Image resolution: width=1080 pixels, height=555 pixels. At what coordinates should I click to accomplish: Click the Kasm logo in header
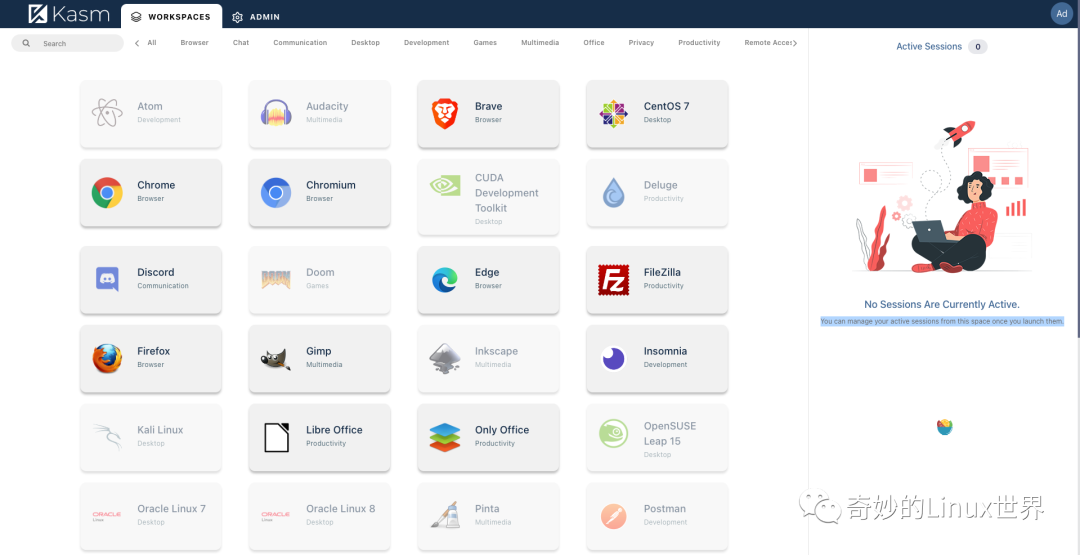pyautogui.click(x=70, y=14)
